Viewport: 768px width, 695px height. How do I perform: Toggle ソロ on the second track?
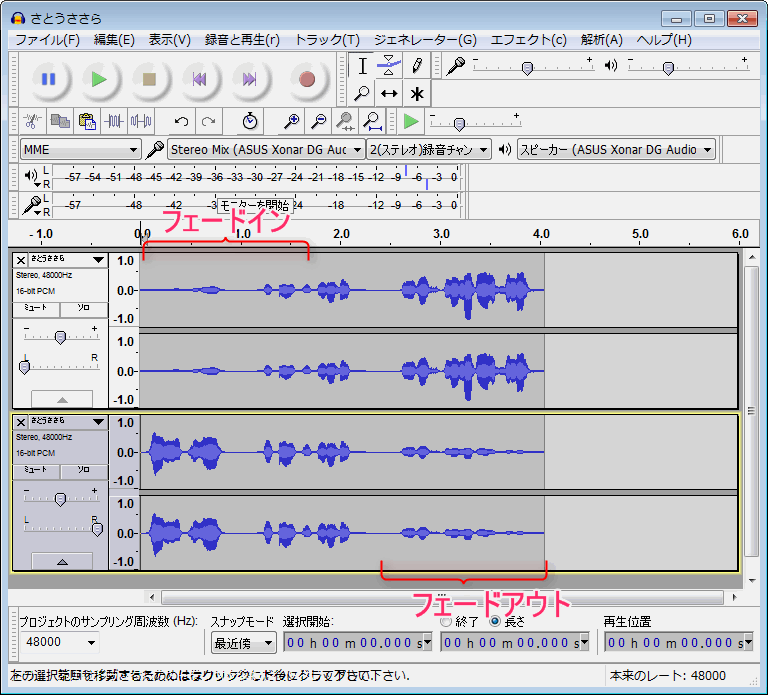[83, 470]
